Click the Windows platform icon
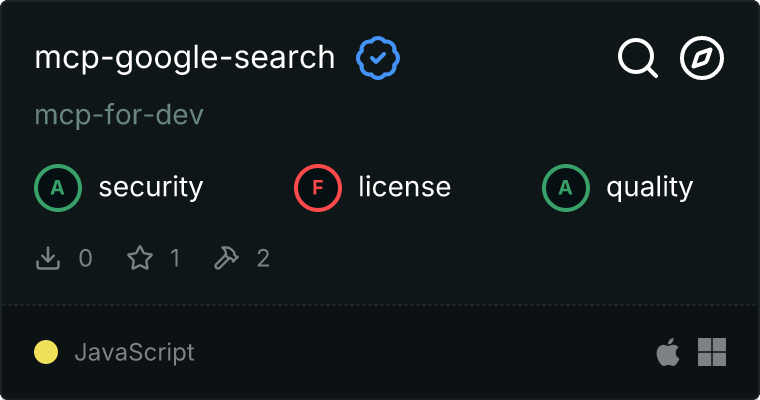The image size is (760, 400). [x=712, y=352]
